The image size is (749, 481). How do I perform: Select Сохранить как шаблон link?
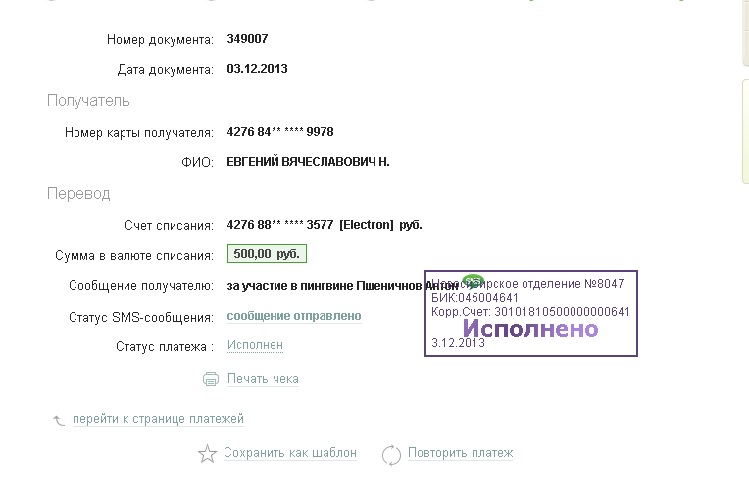coord(290,453)
